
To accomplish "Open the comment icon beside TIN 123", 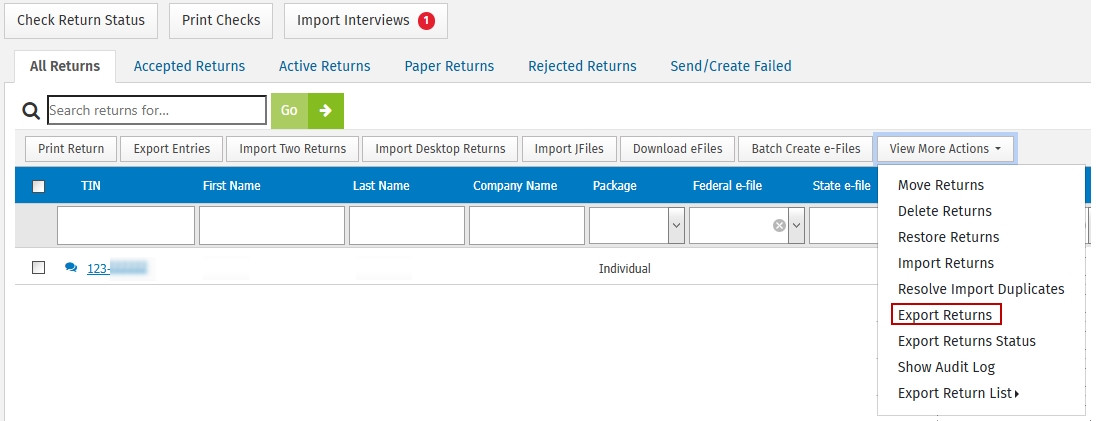I will click(70, 268).
